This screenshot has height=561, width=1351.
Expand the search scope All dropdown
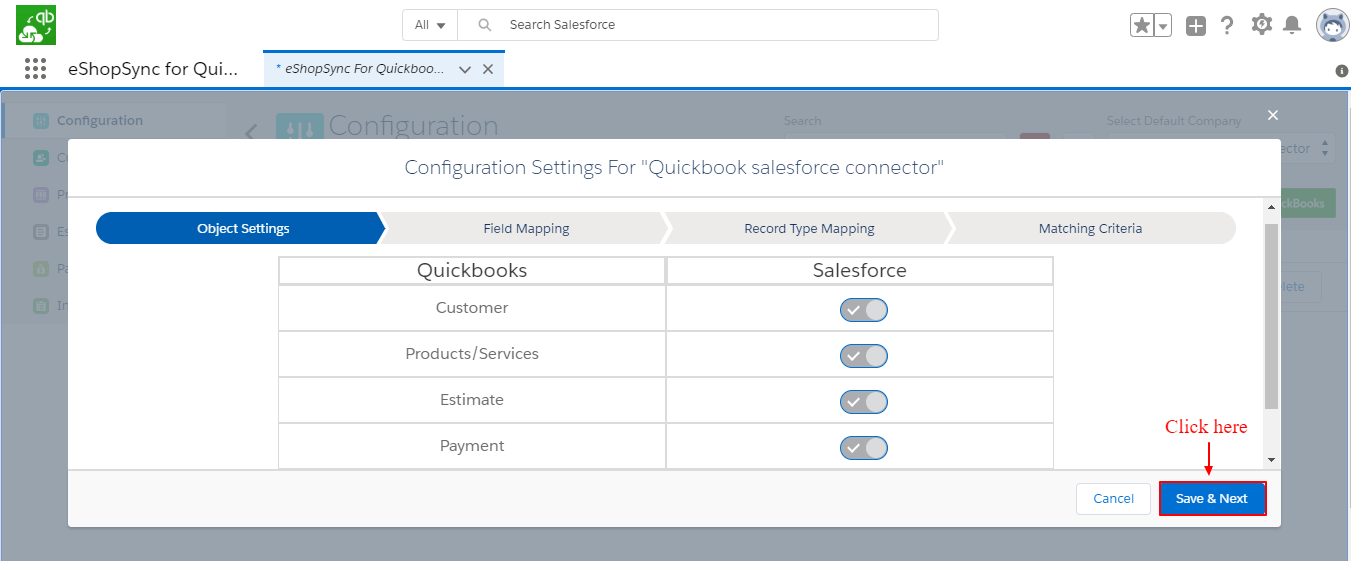point(430,25)
